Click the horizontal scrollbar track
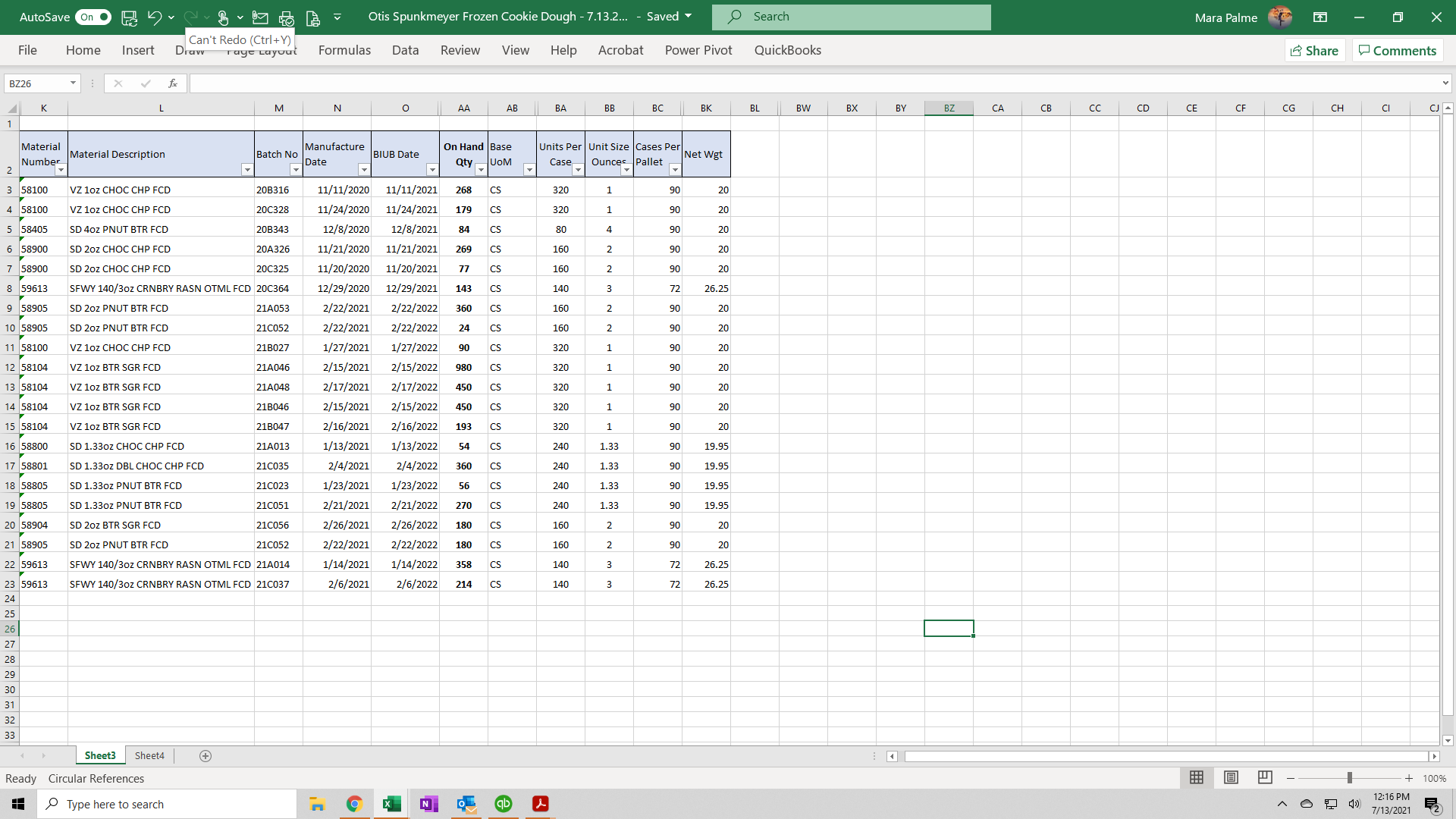The image size is (1456, 819). coord(1166,756)
